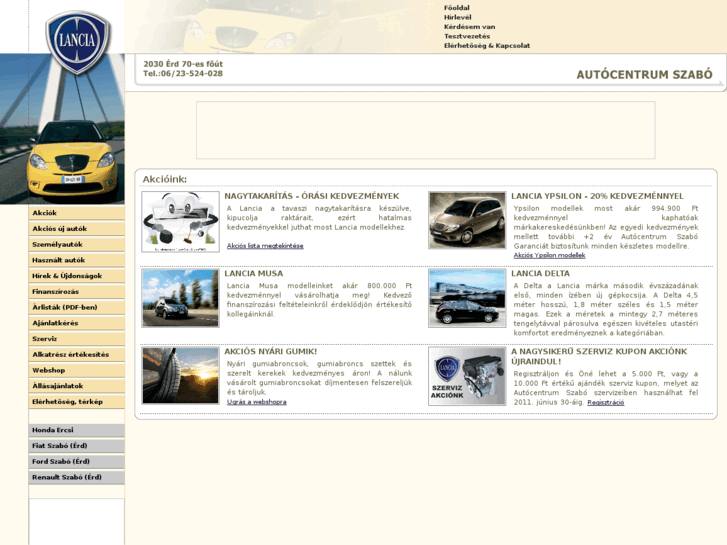
Task: Select Akciók in the sidebar menu
Action: [x=77, y=213]
